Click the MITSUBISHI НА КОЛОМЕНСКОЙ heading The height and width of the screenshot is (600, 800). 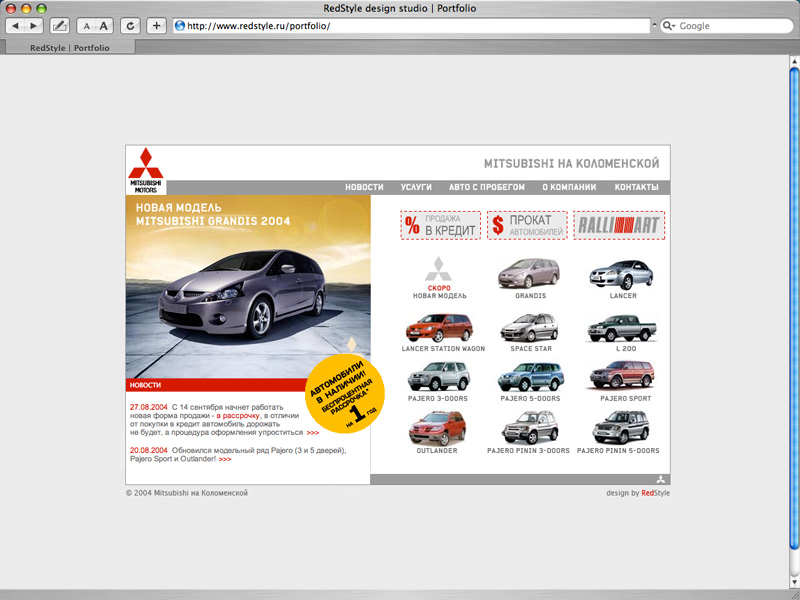pos(571,164)
